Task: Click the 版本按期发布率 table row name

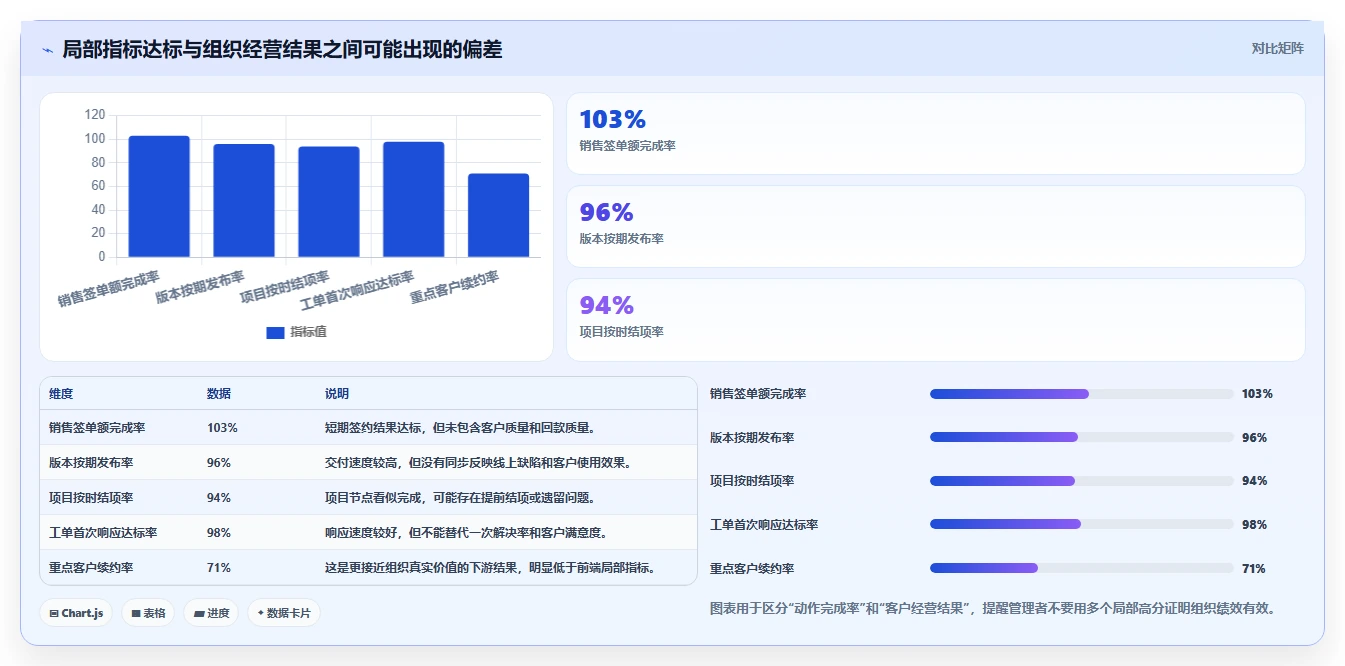Action: [x=91, y=463]
